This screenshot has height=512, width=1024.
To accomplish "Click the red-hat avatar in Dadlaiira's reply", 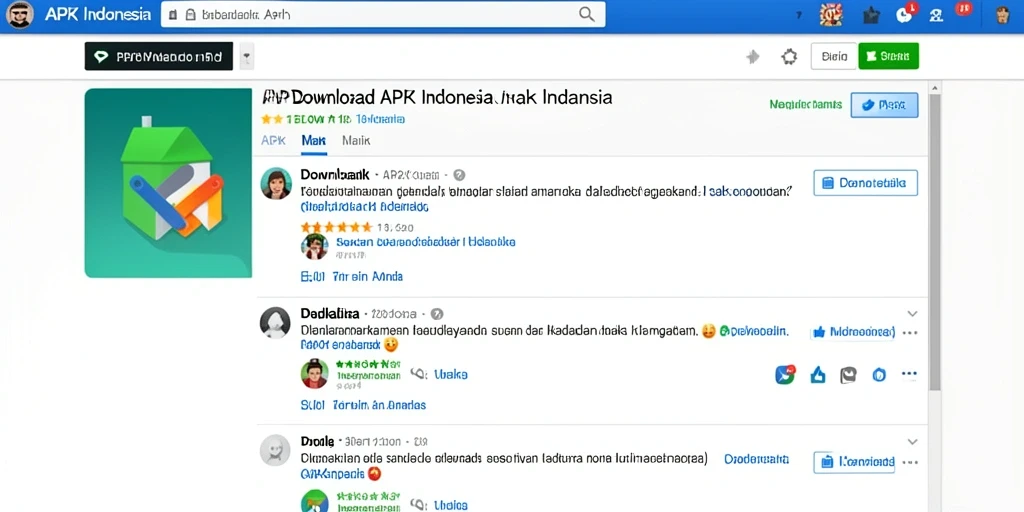I will point(314,374).
